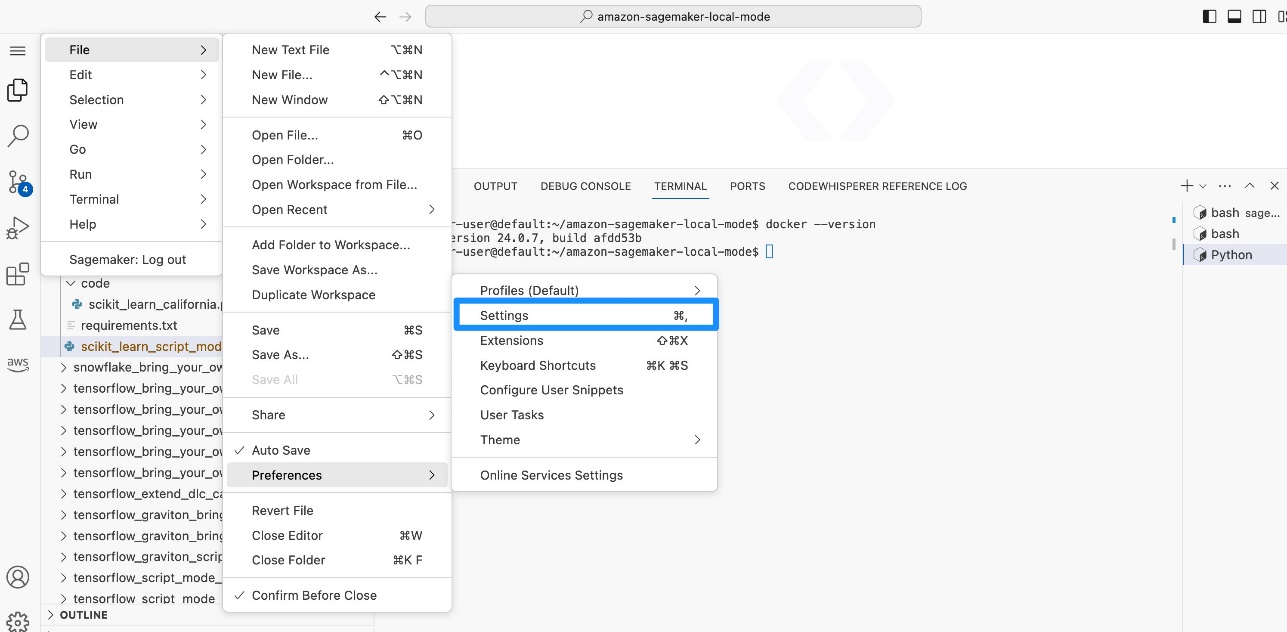Toggle the secondary side bar layout icon
1287x632 pixels.
click(x=1258, y=16)
